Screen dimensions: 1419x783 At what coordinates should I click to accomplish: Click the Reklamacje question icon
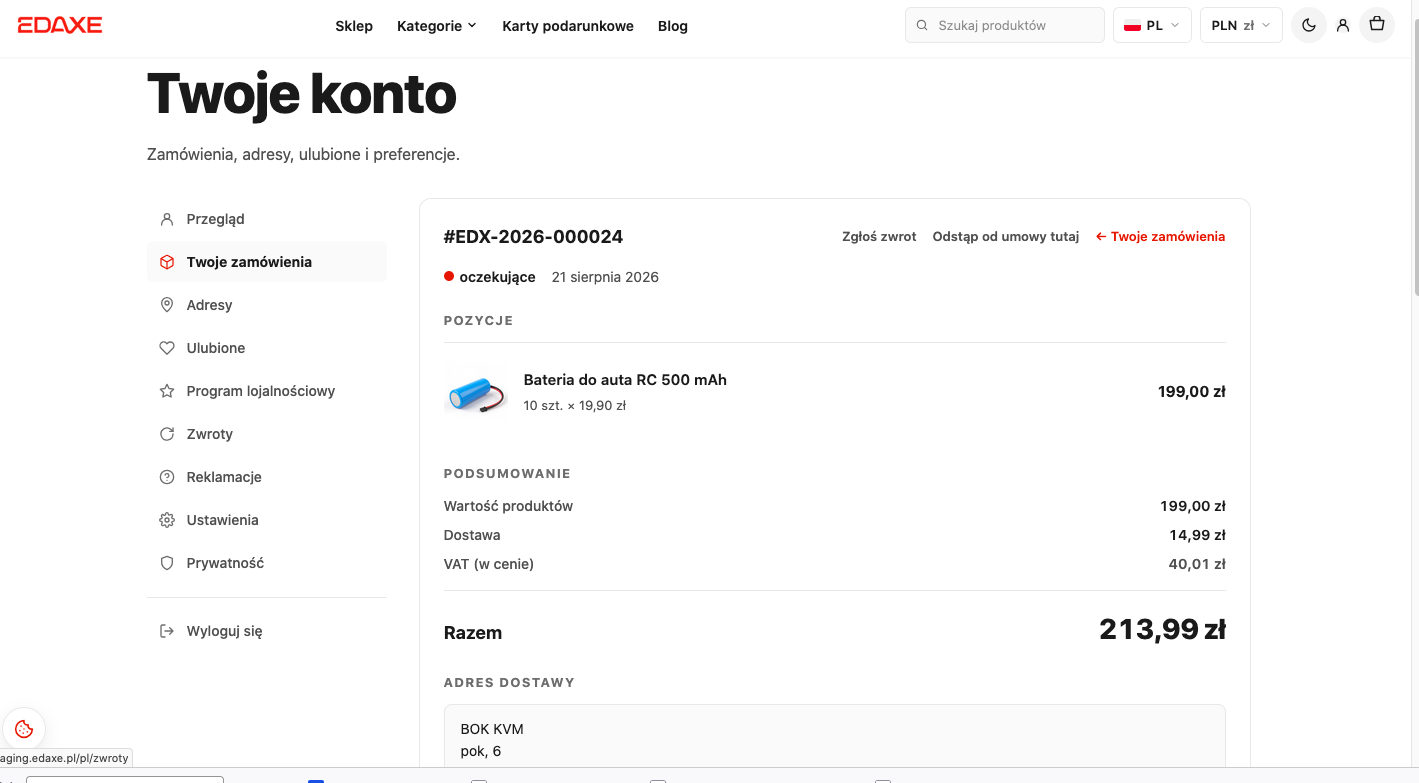click(167, 477)
